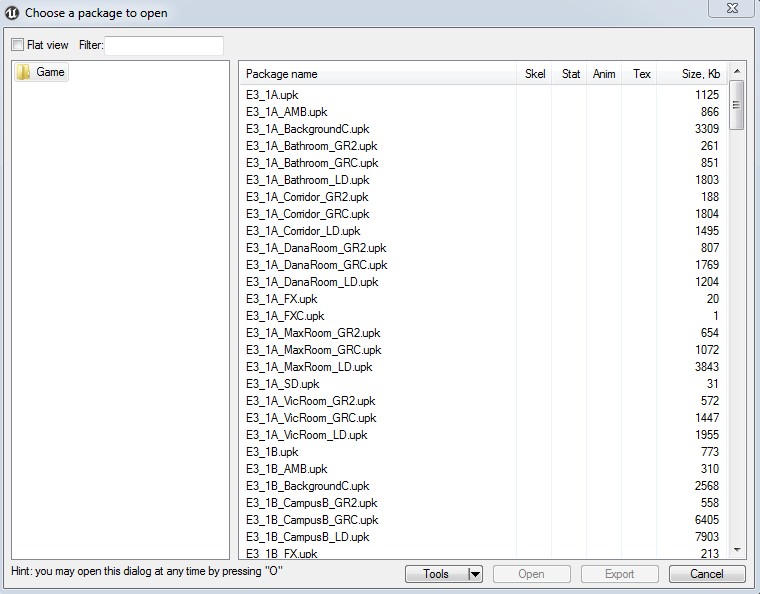Click the Export button
This screenshot has width=760, height=594.
(619, 574)
